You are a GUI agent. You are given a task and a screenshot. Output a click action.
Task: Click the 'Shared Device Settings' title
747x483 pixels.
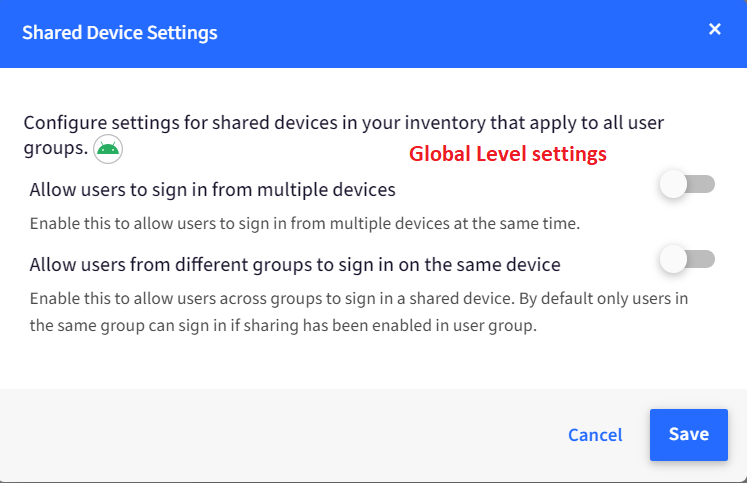click(120, 32)
